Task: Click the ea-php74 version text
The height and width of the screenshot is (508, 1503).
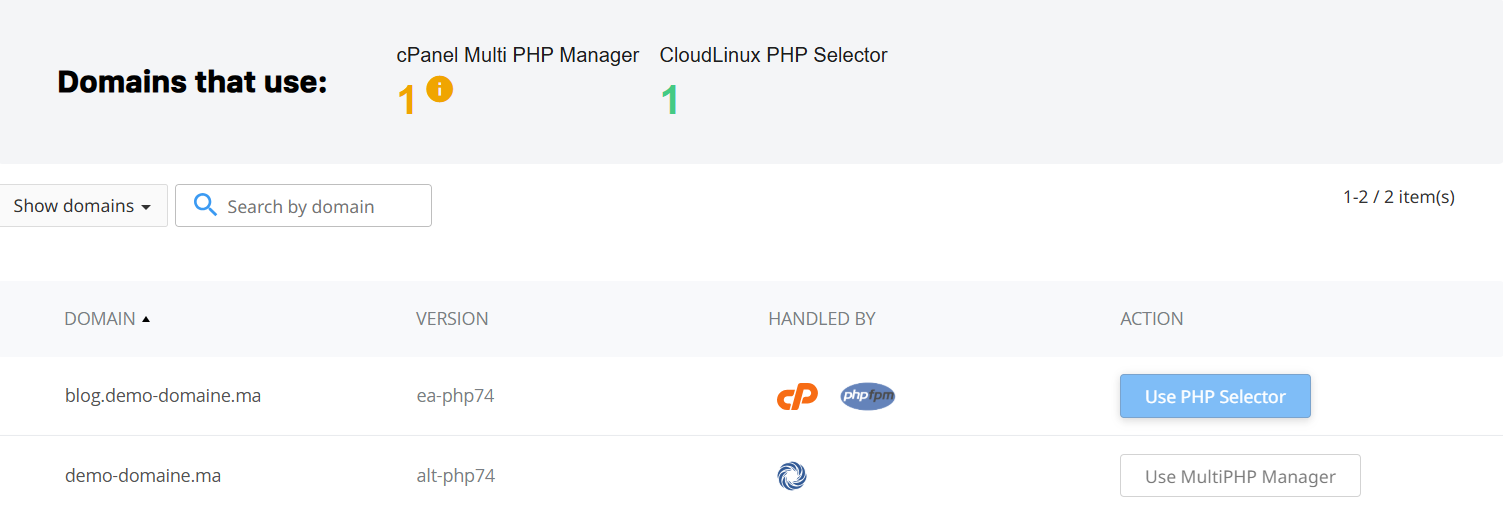Action: pyautogui.click(x=455, y=396)
